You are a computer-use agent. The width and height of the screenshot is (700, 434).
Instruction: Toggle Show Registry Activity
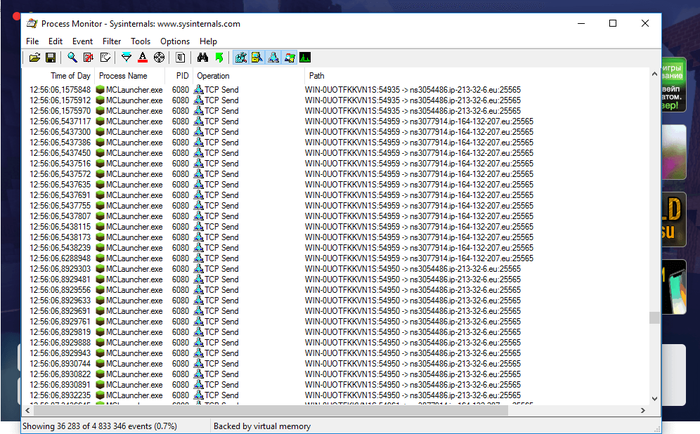tap(241, 58)
